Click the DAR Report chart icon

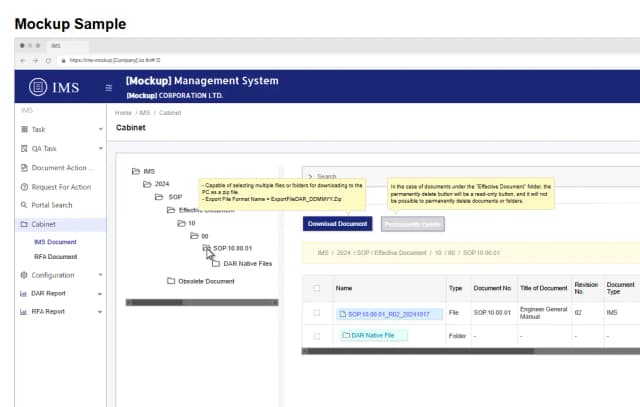pos(23,293)
